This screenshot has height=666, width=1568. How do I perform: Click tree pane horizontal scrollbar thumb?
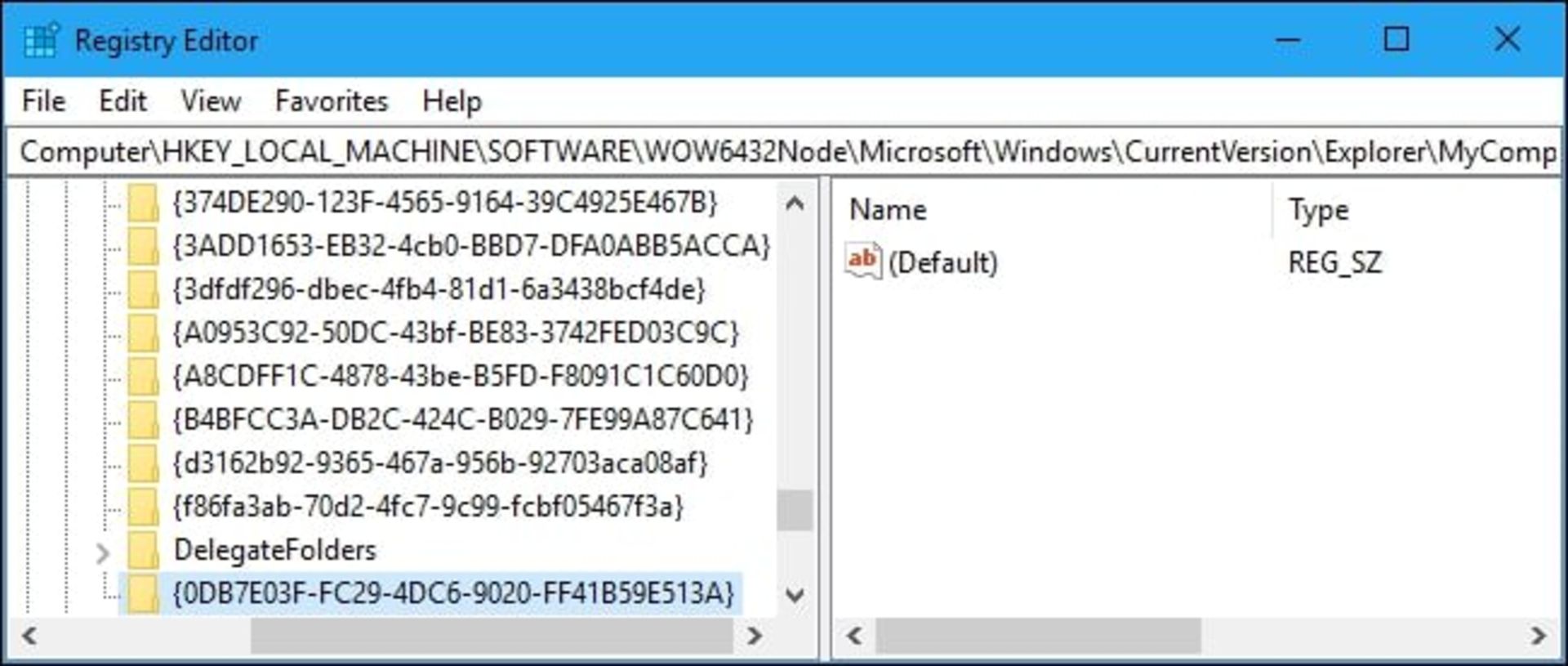click(492, 636)
